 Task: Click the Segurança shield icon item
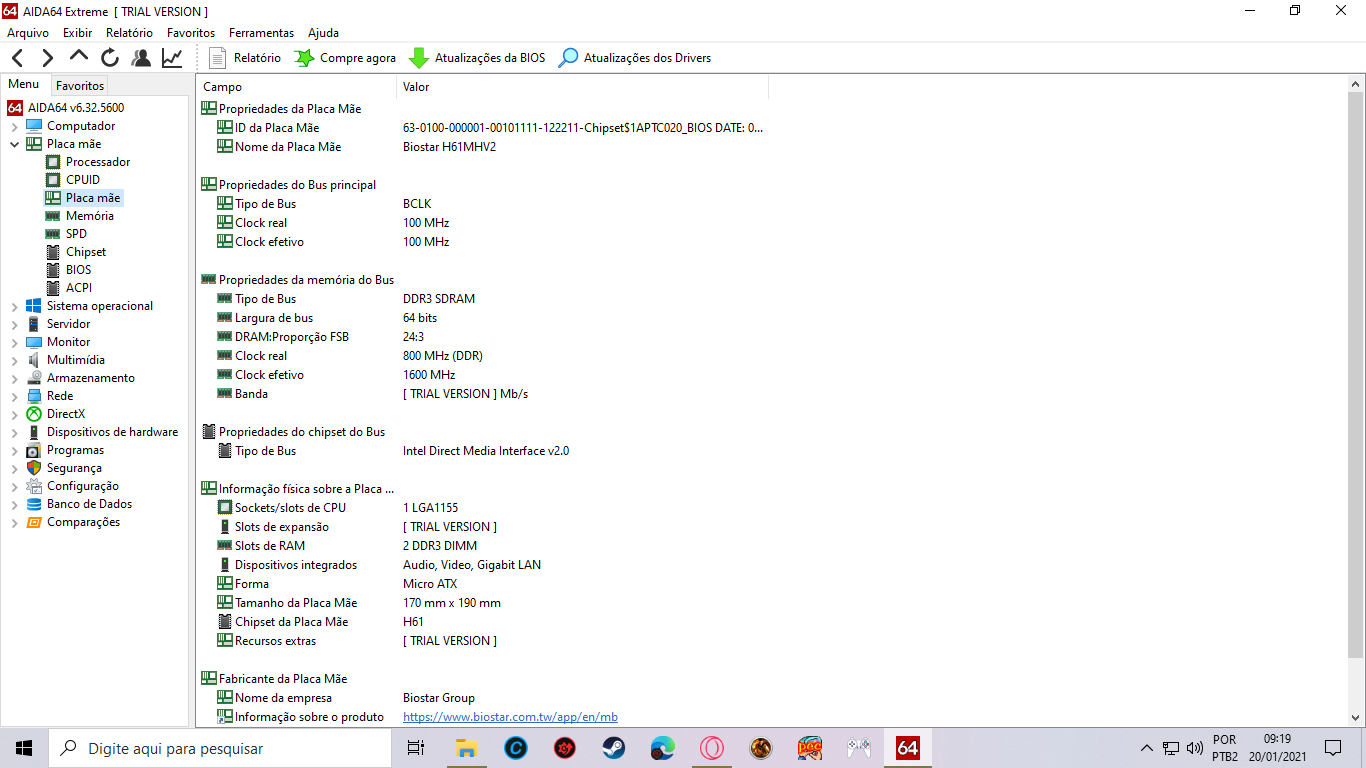coord(34,468)
